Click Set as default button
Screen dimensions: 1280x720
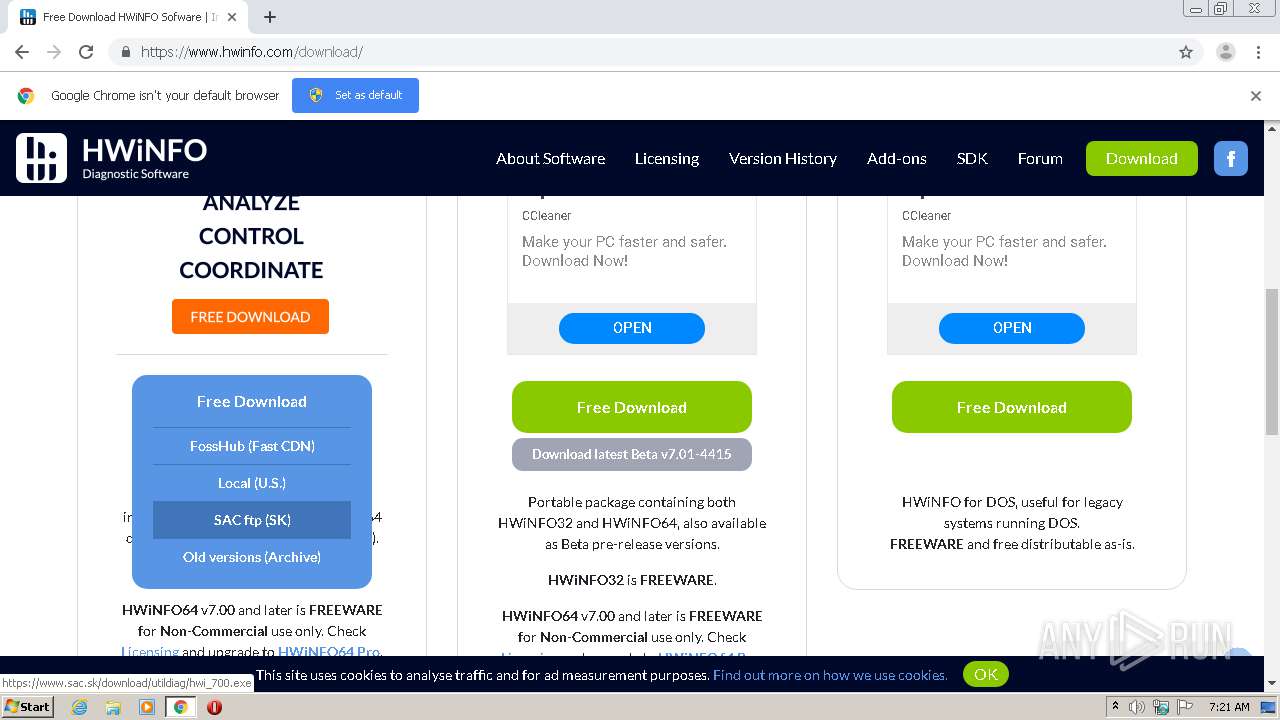tap(355, 95)
